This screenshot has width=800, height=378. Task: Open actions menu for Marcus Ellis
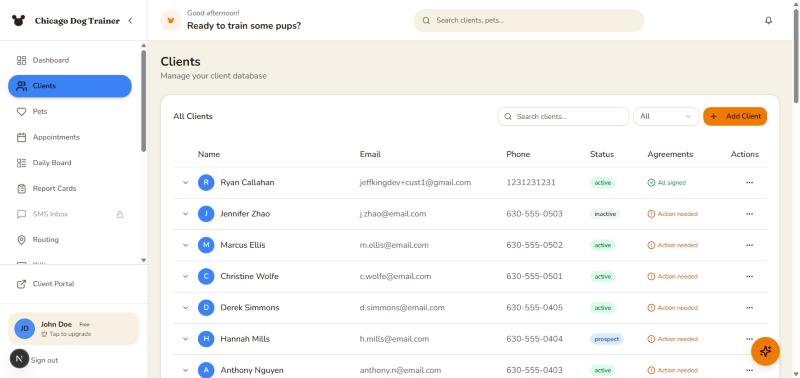point(749,245)
